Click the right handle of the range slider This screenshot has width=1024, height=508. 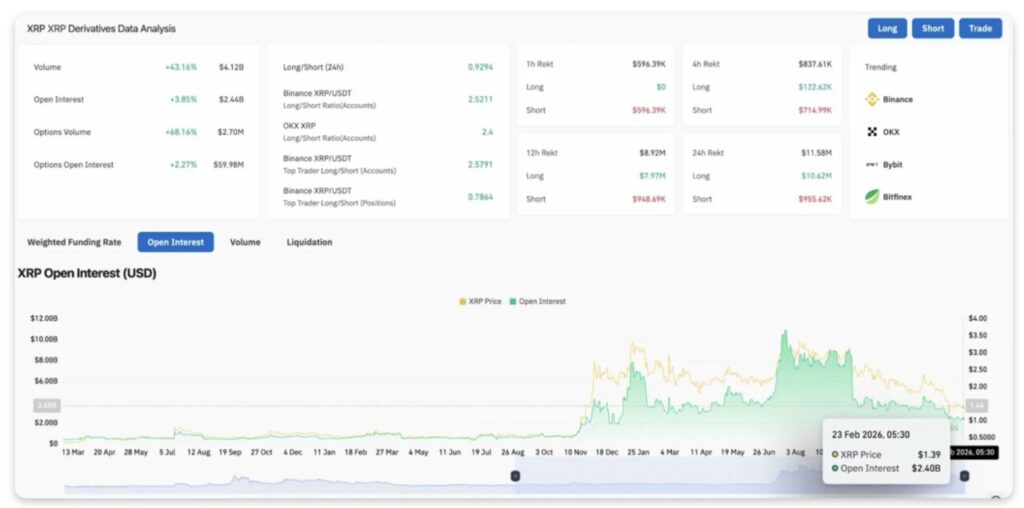(964, 476)
